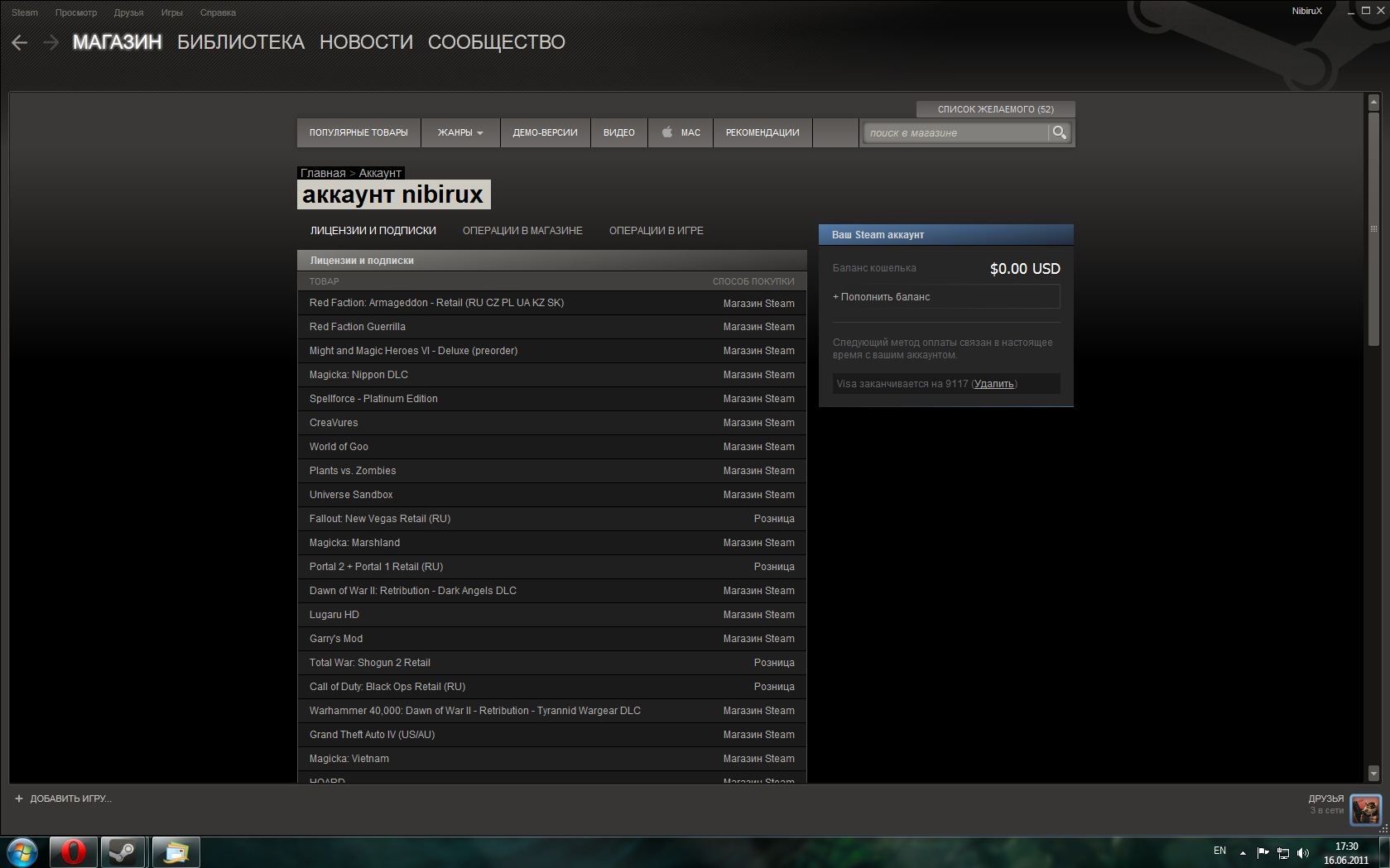The height and width of the screenshot is (868, 1390).
Task: Select Magicka: Vietnam row
Action: point(552,759)
